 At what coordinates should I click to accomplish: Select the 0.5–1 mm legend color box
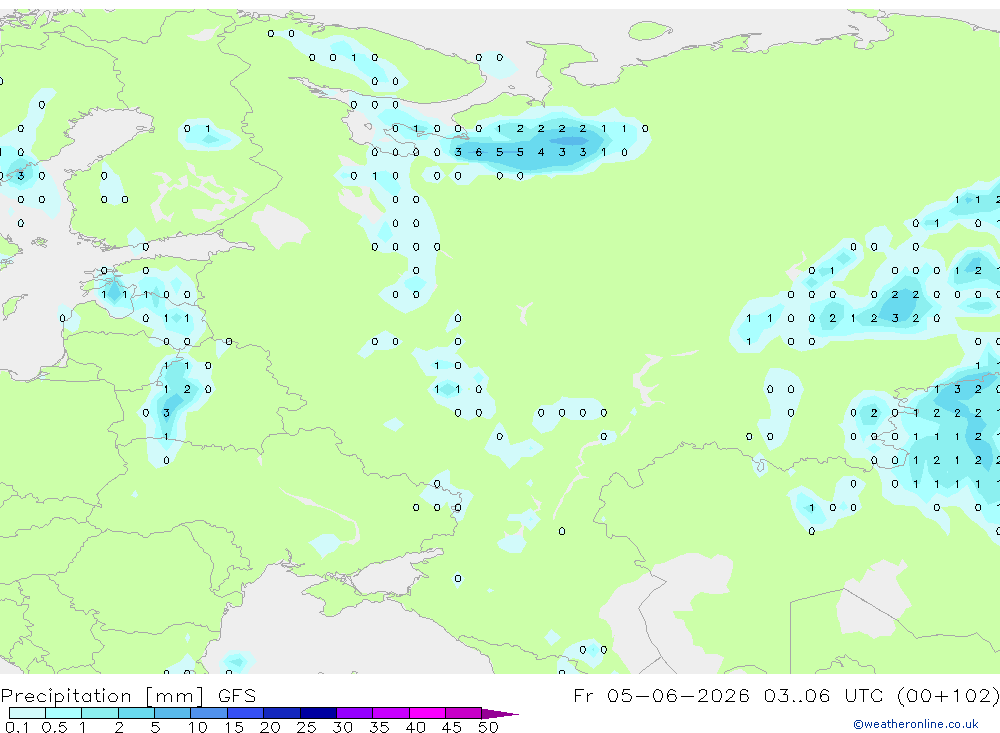[64, 713]
